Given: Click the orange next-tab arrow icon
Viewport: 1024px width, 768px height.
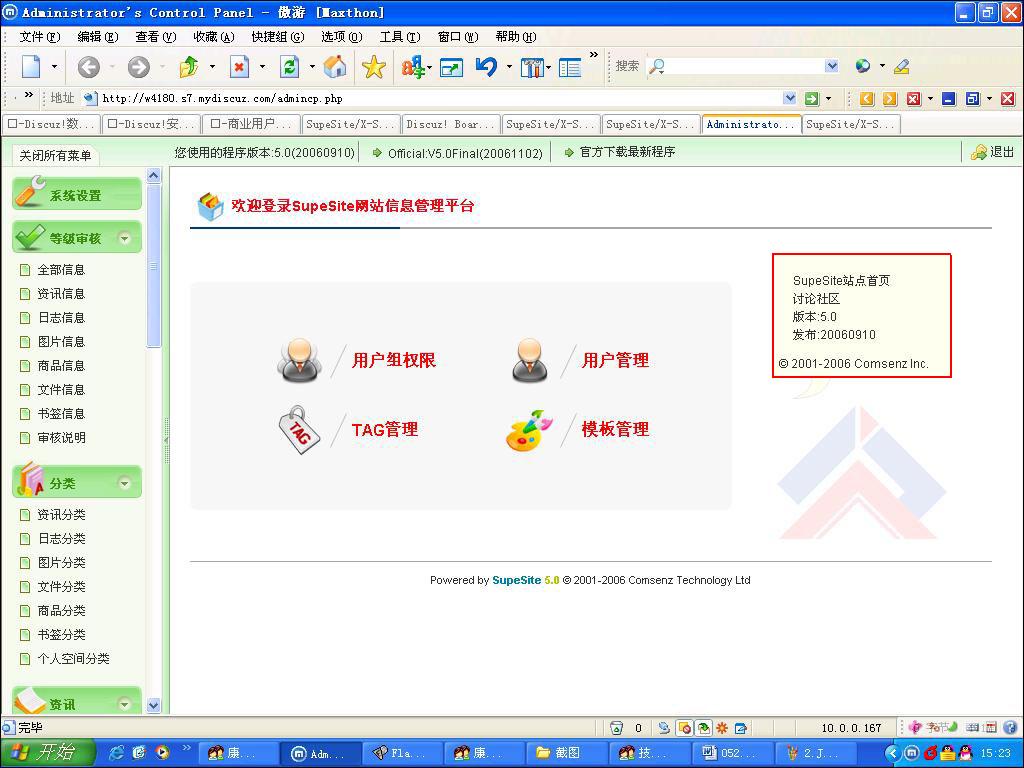Looking at the screenshot, I should click(890, 99).
